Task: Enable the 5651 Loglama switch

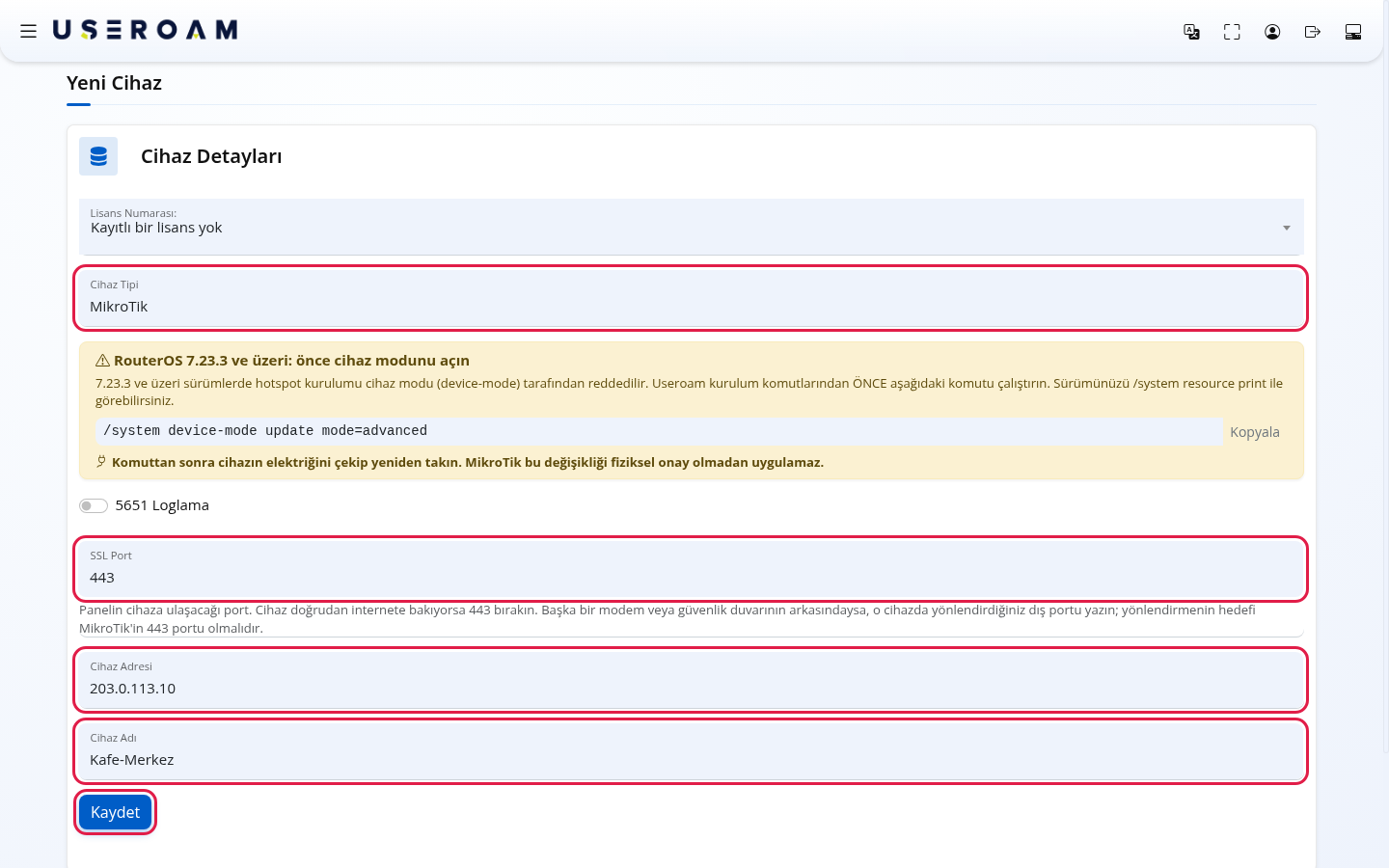Action: (94, 505)
